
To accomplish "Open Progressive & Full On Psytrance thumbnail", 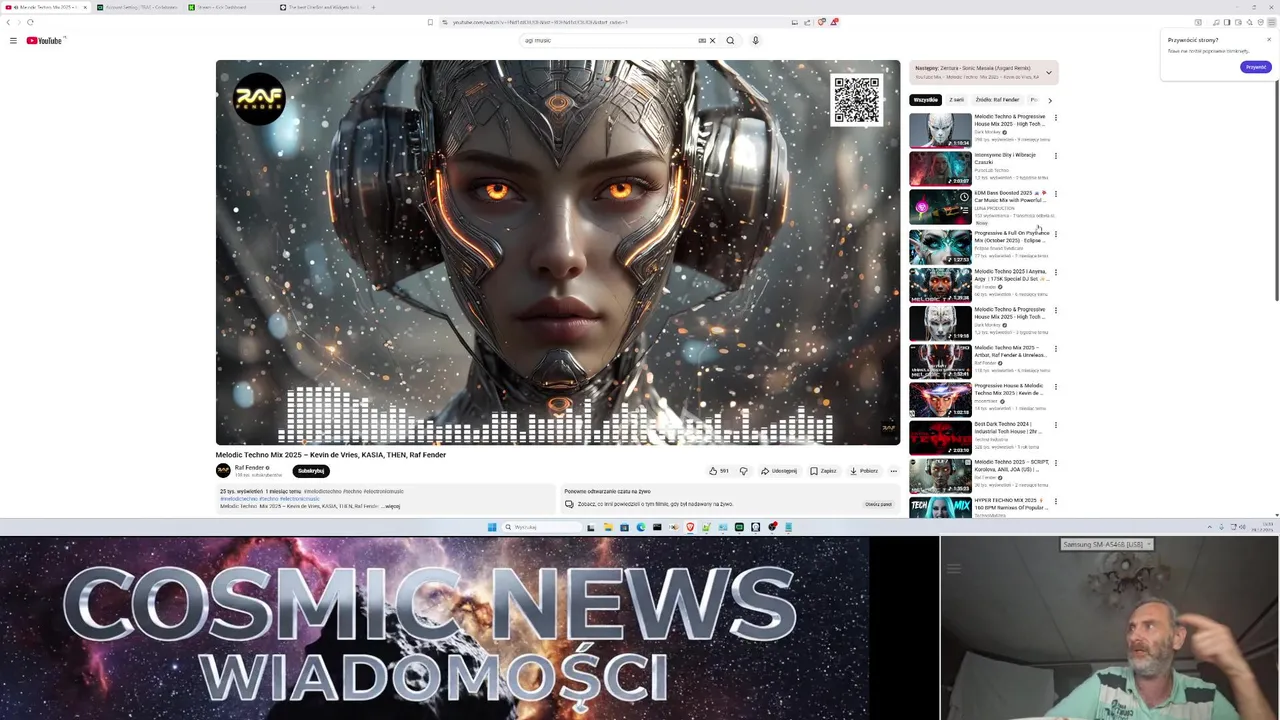I will (940, 246).
